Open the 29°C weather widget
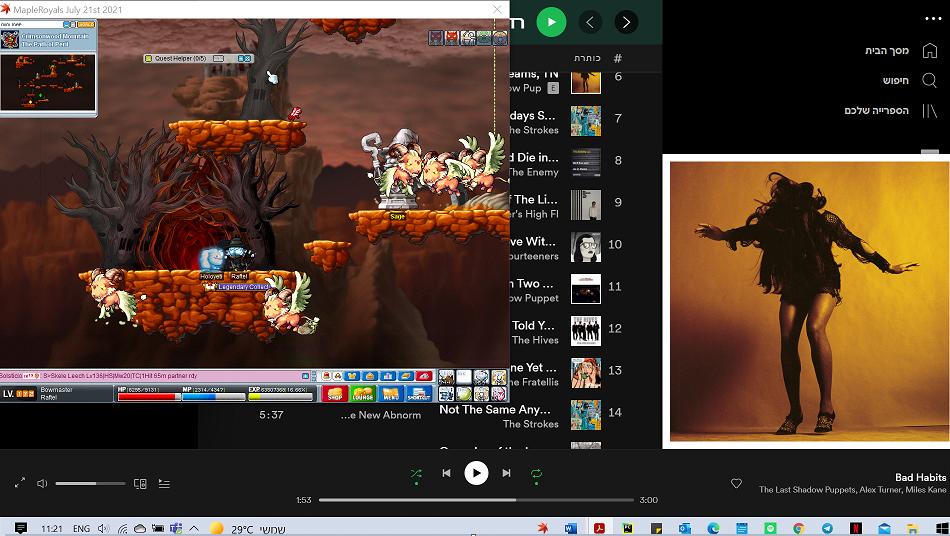The width and height of the screenshot is (950, 536). (x=247, y=529)
